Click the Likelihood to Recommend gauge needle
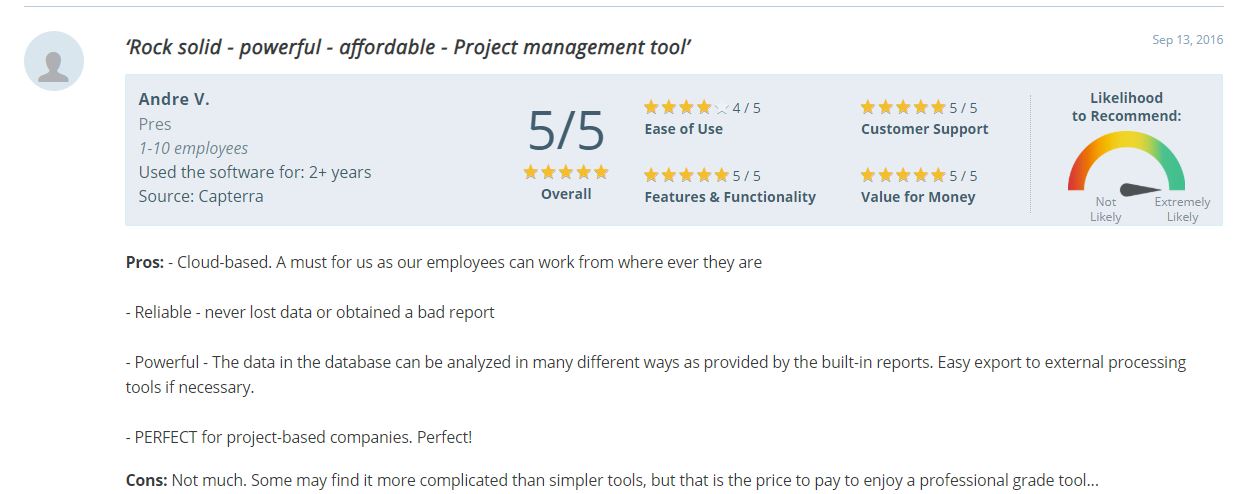Screen dimensions: 1238x494 click(x=1141, y=188)
